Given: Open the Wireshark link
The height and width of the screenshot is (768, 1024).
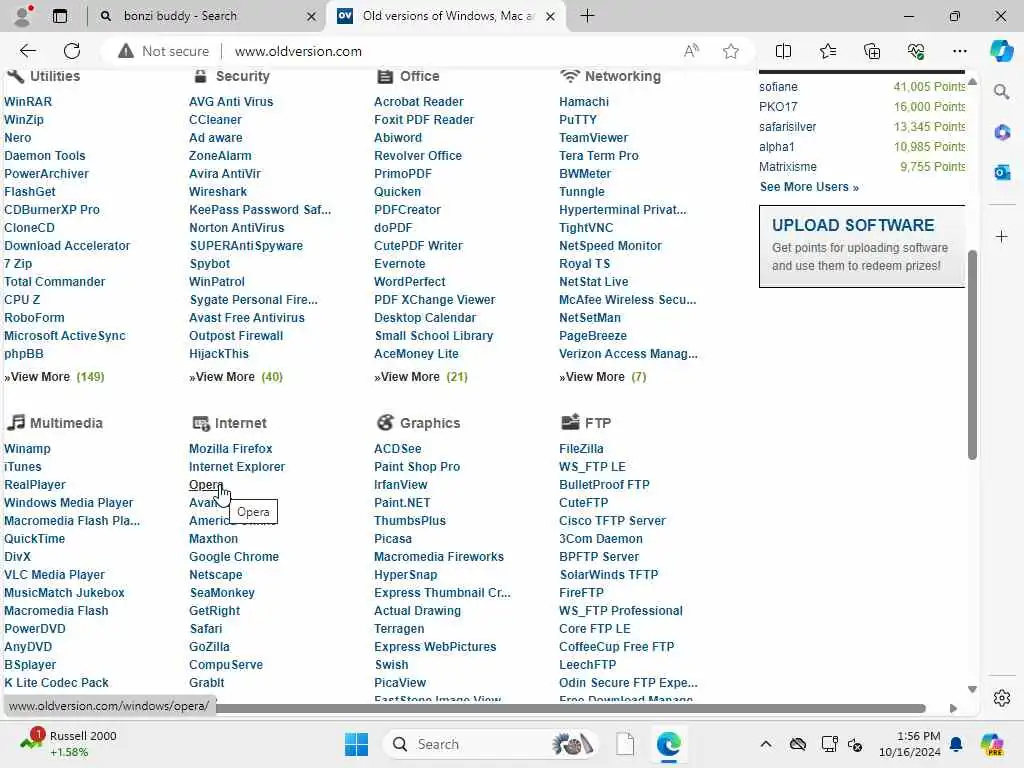Looking at the screenshot, I should point(218,192).
